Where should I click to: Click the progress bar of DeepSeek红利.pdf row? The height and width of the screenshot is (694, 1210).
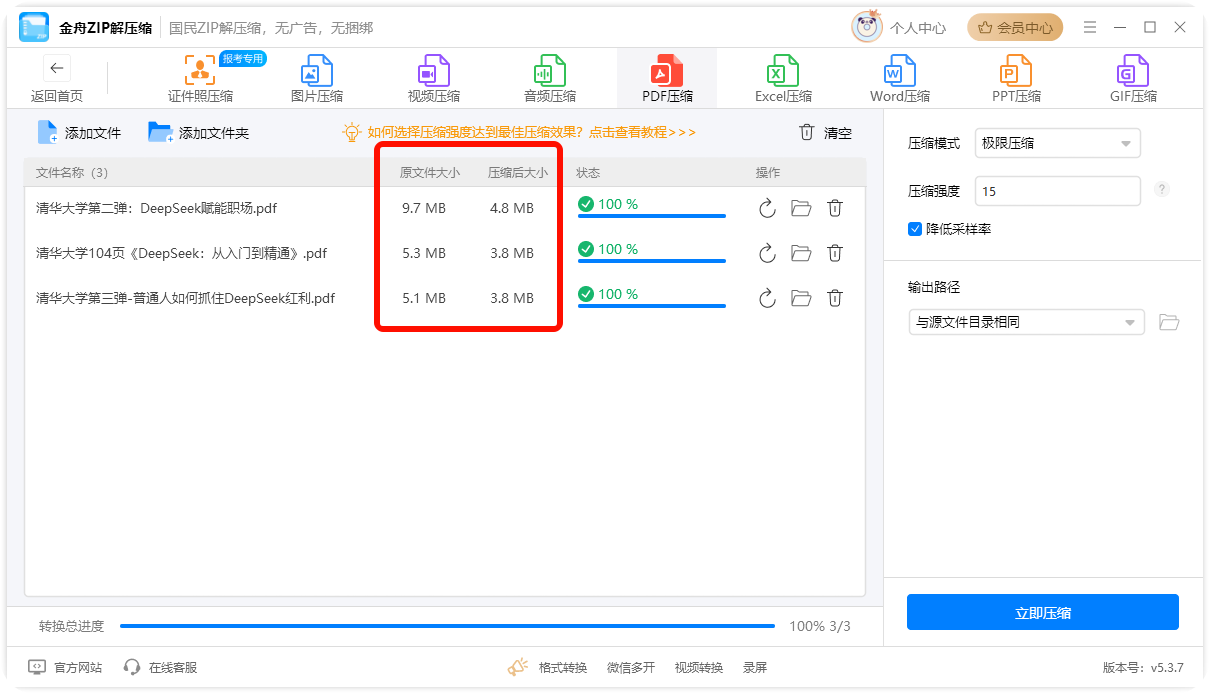(652, 306)
